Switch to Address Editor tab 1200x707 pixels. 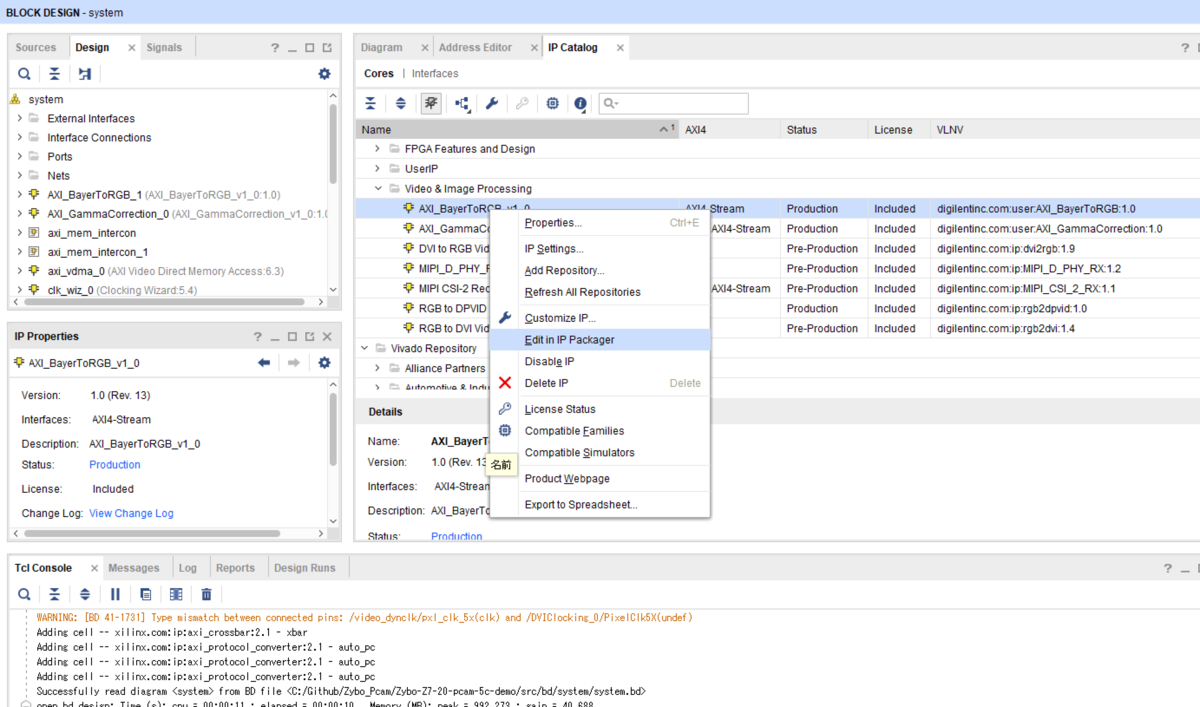(x=475, y=47)
